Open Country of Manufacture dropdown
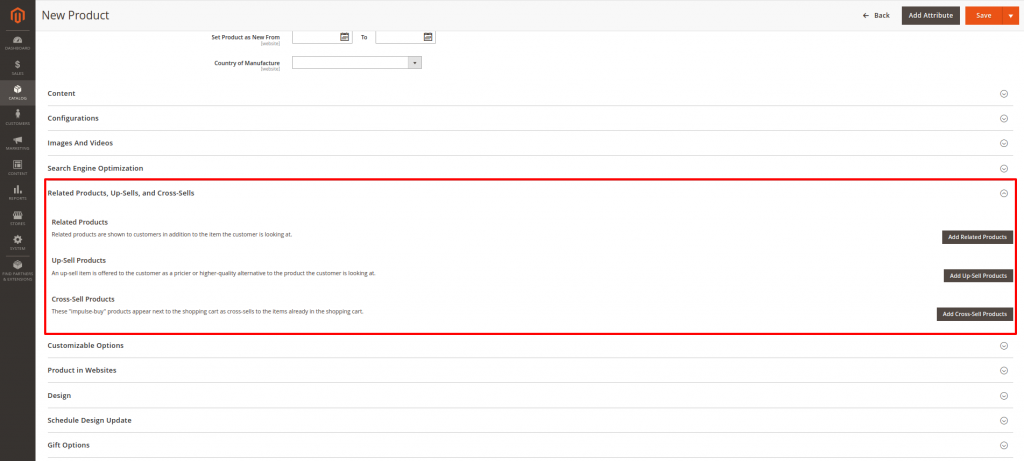The height and width of the screenshot is (461, 1024). pos(414,62)
